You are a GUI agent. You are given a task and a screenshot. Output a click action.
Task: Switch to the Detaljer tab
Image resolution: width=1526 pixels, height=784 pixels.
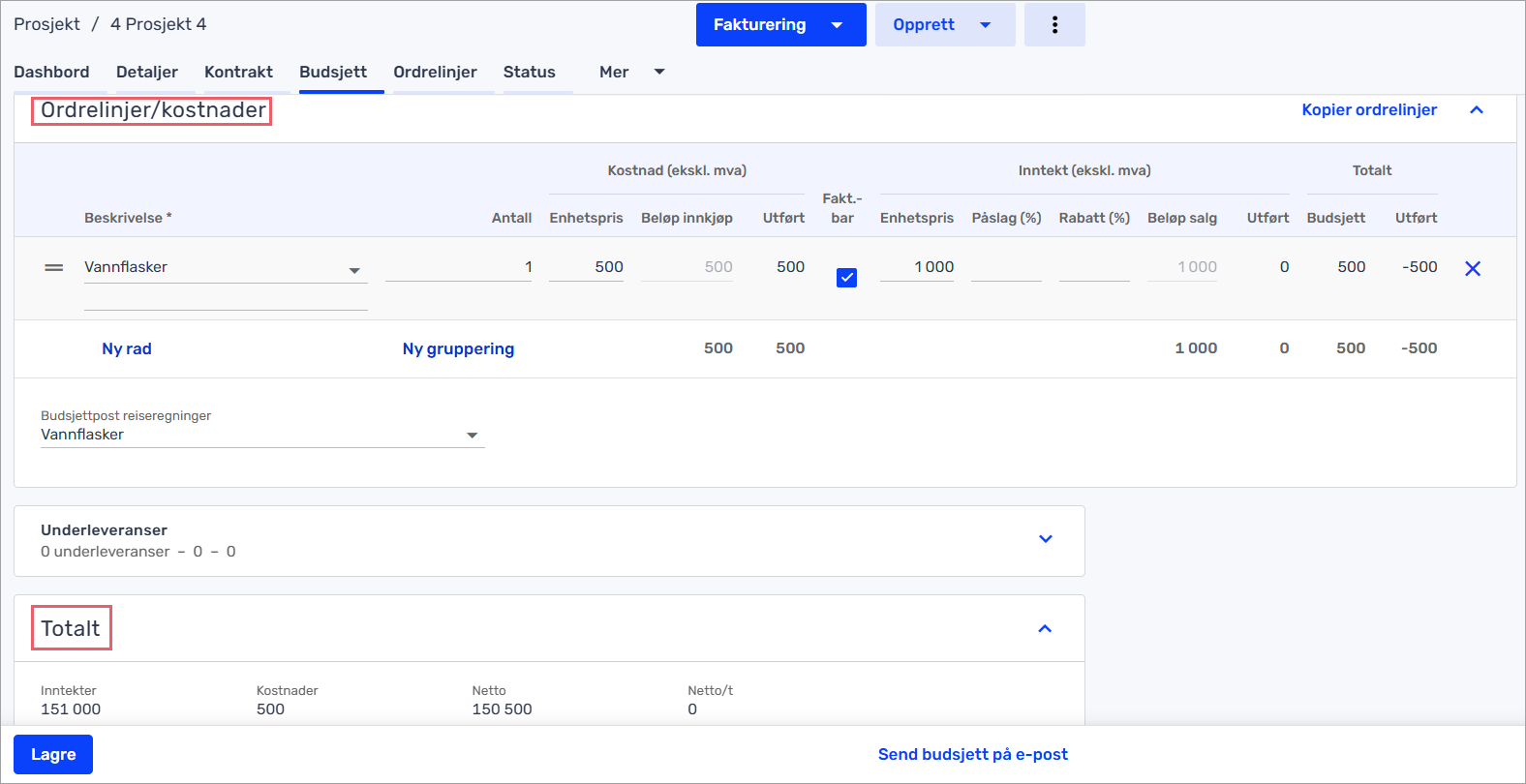tap(147, 72)
